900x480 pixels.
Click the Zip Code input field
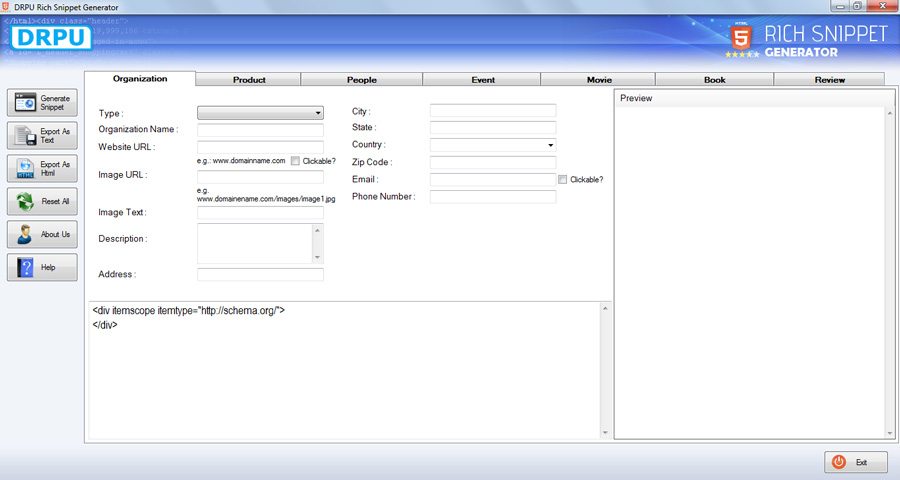(x=493, y=162)
